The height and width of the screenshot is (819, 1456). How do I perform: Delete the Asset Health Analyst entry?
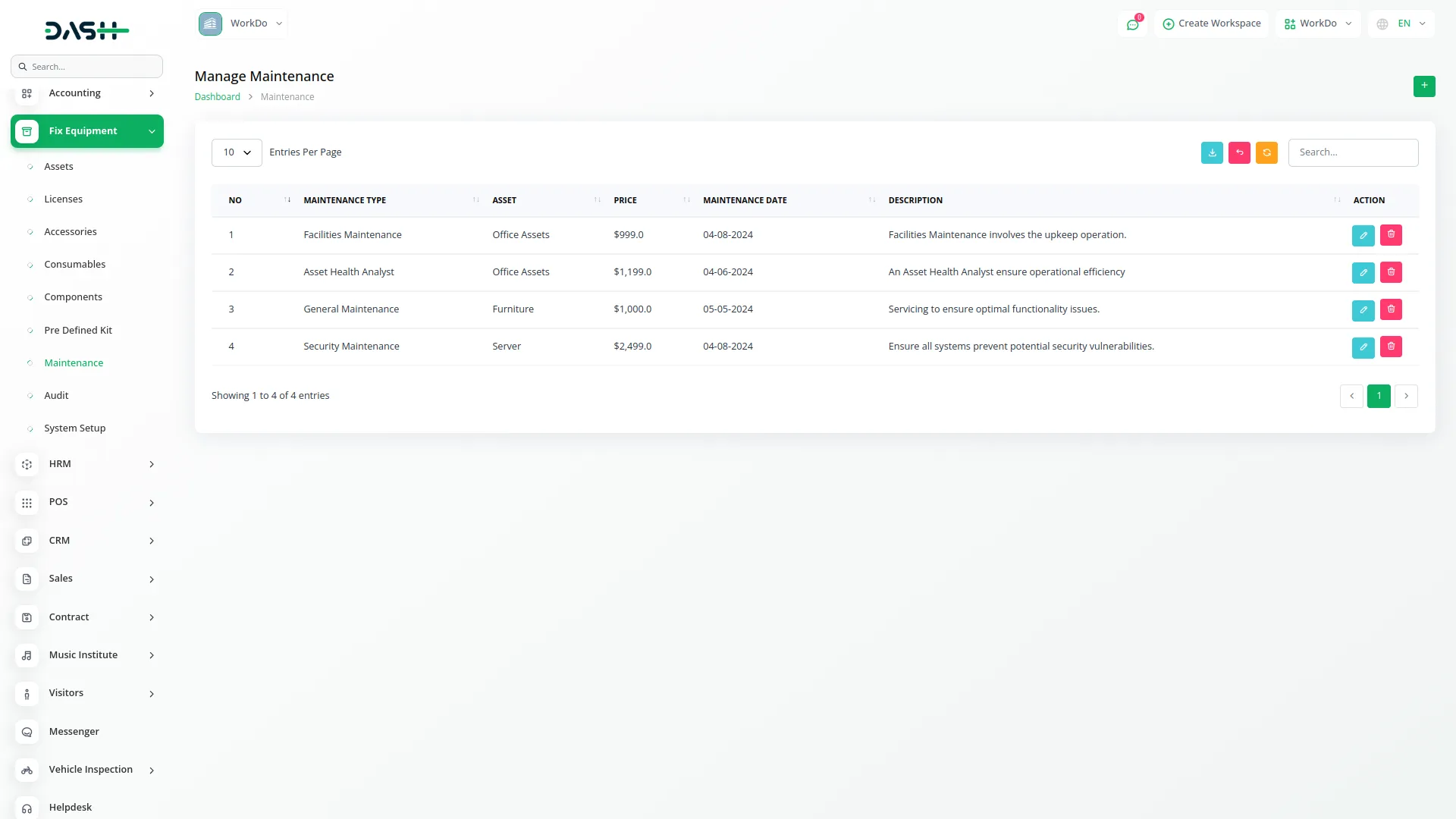(1391, 272)
